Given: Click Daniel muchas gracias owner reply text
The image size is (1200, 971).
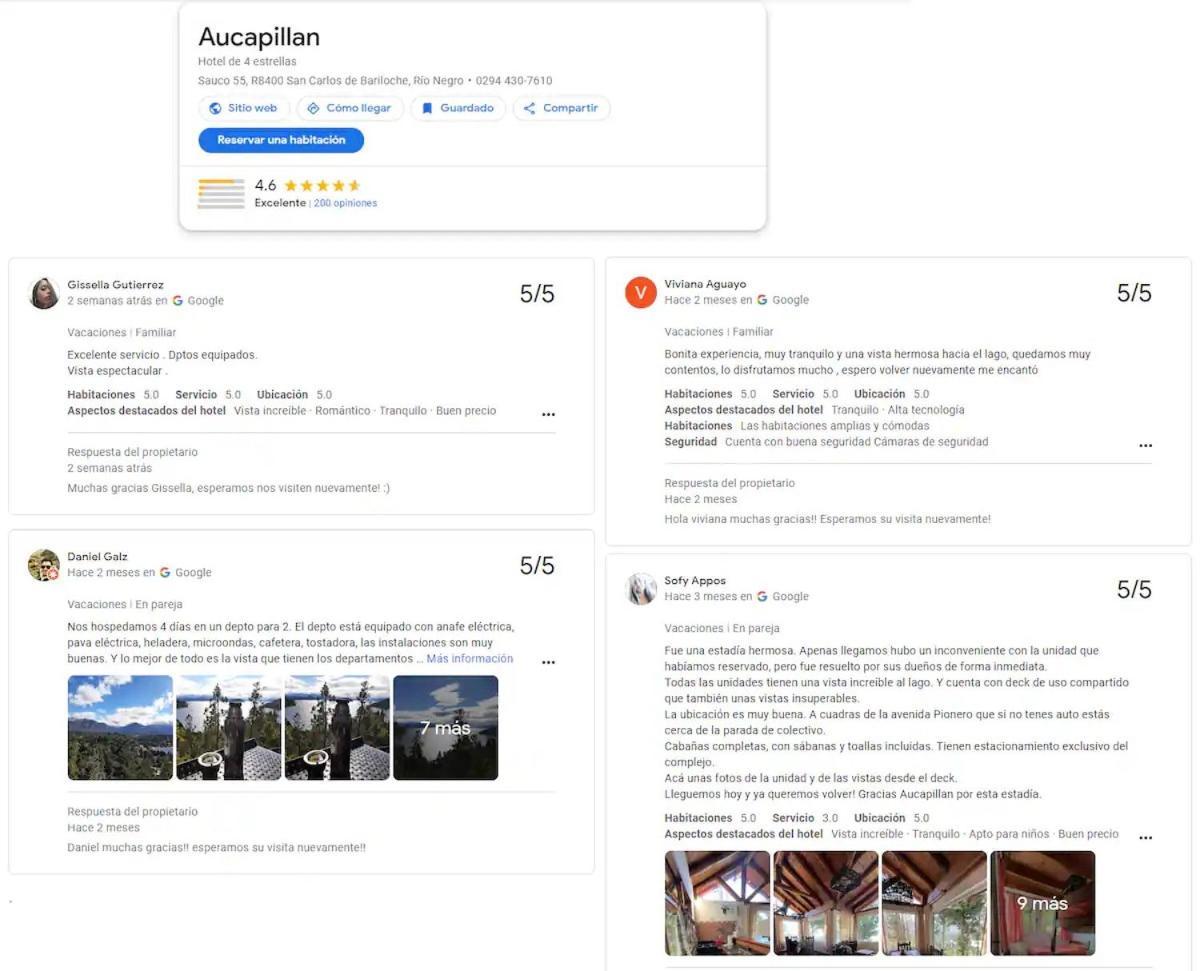Looking at the screenshot, I should point(216,848).
